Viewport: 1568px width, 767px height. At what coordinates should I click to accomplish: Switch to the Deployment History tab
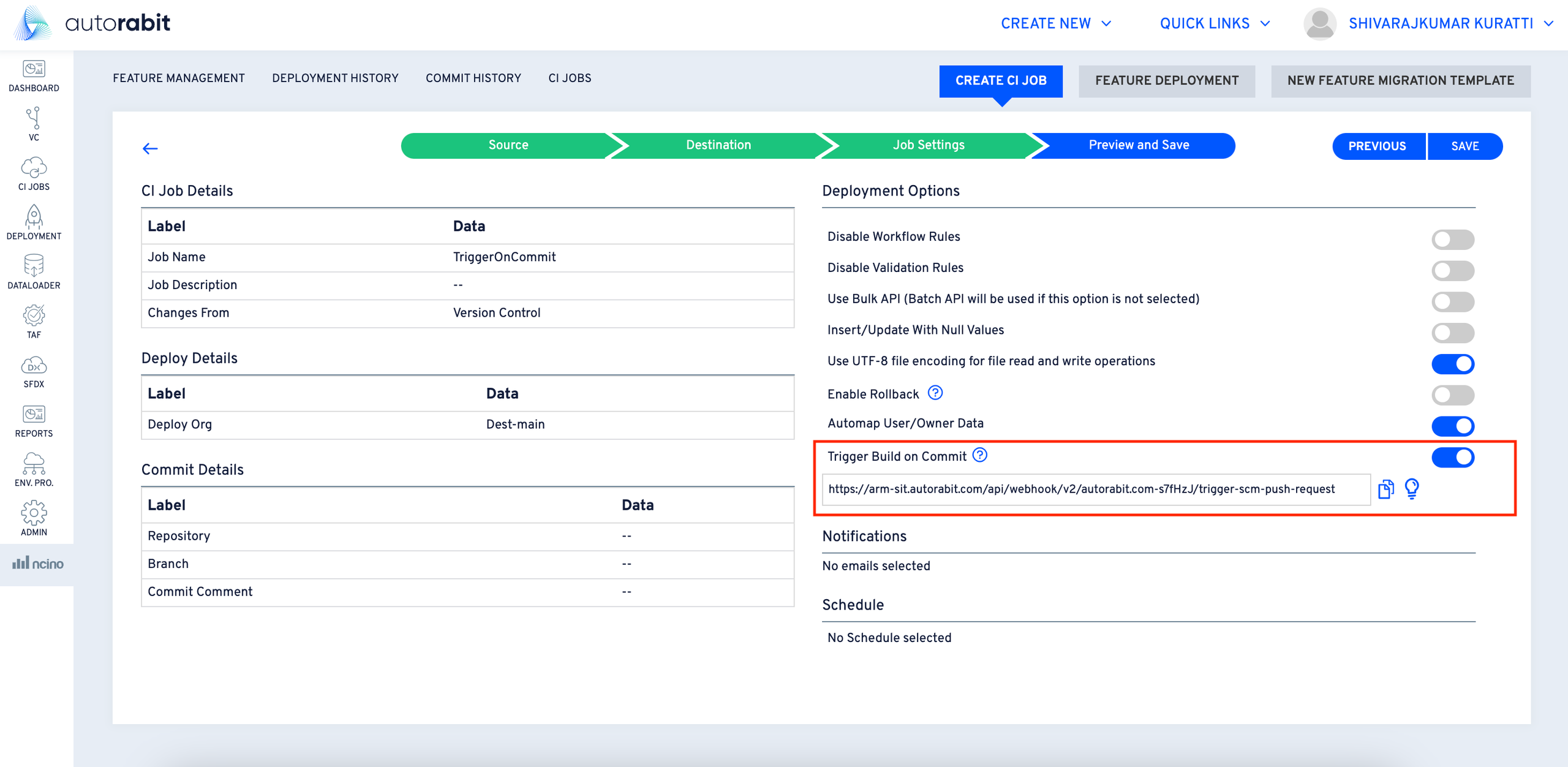[335, 78]
